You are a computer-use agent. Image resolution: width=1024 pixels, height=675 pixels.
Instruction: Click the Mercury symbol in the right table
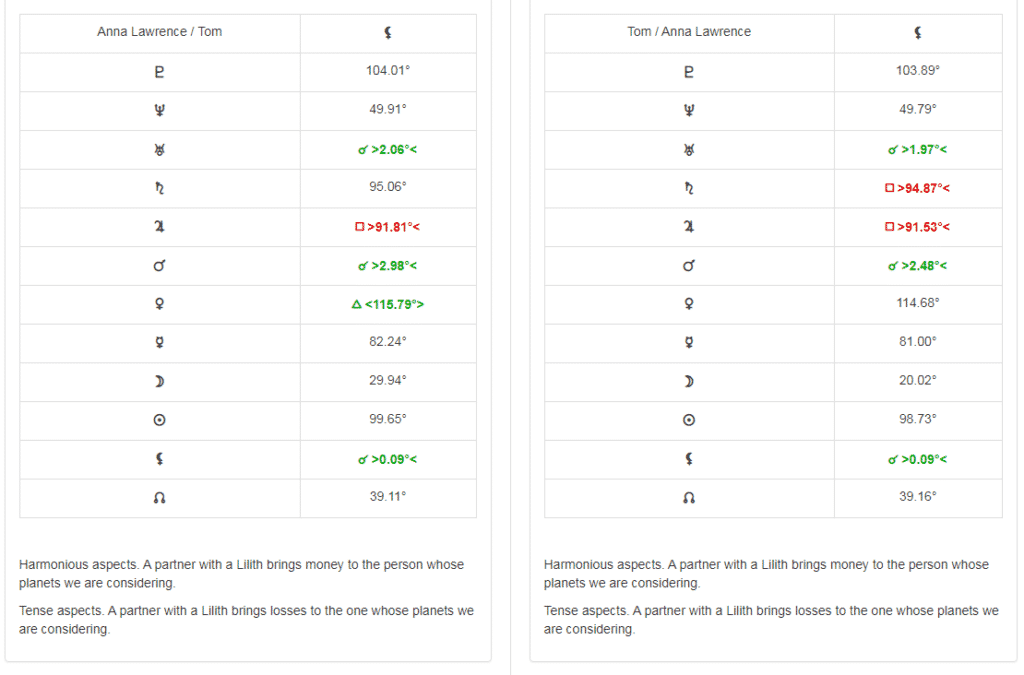[x=689, y=342]
